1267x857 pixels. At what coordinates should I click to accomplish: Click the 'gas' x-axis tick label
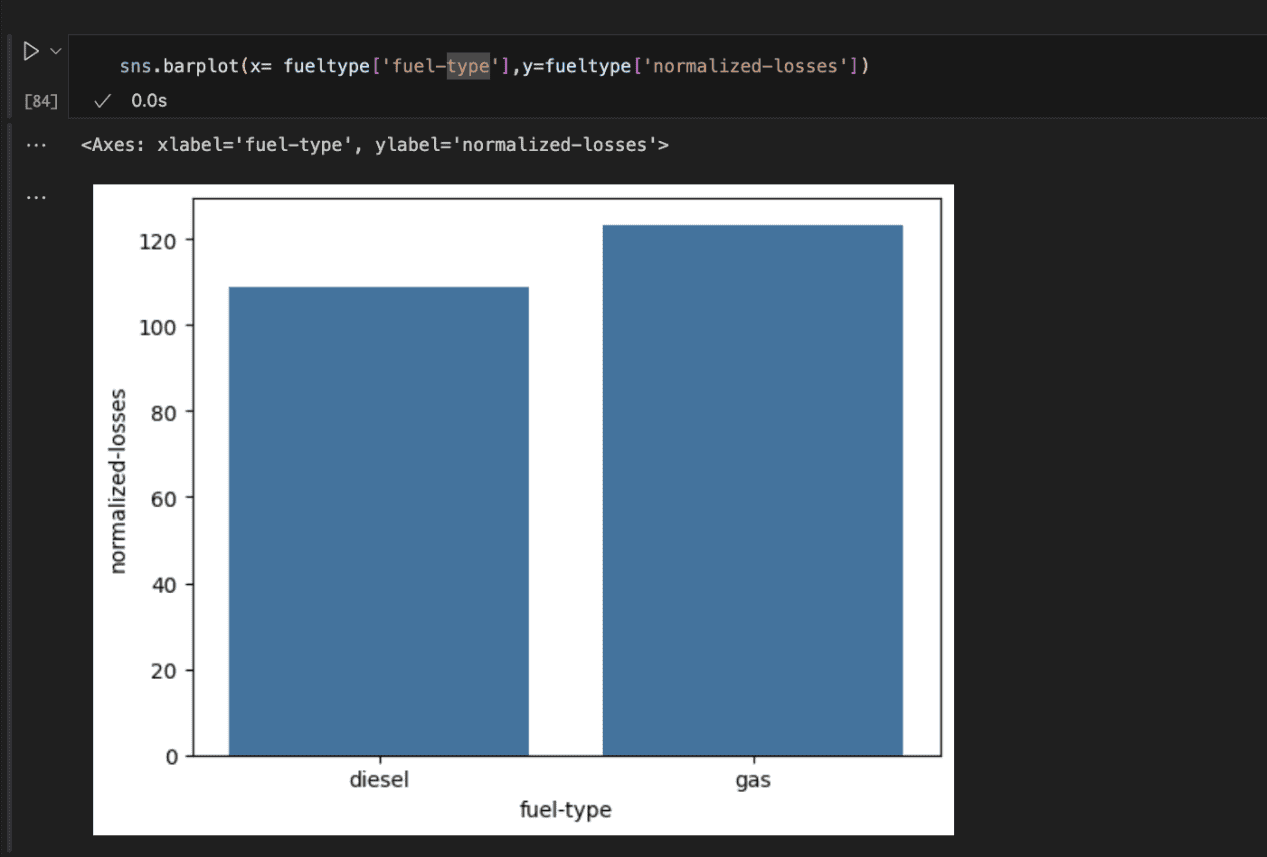click(752, 780)
